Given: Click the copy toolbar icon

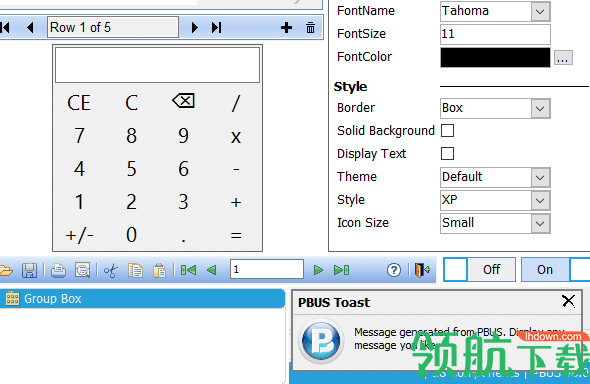Looking at the screenshot, I should click(x=135, y=270).
